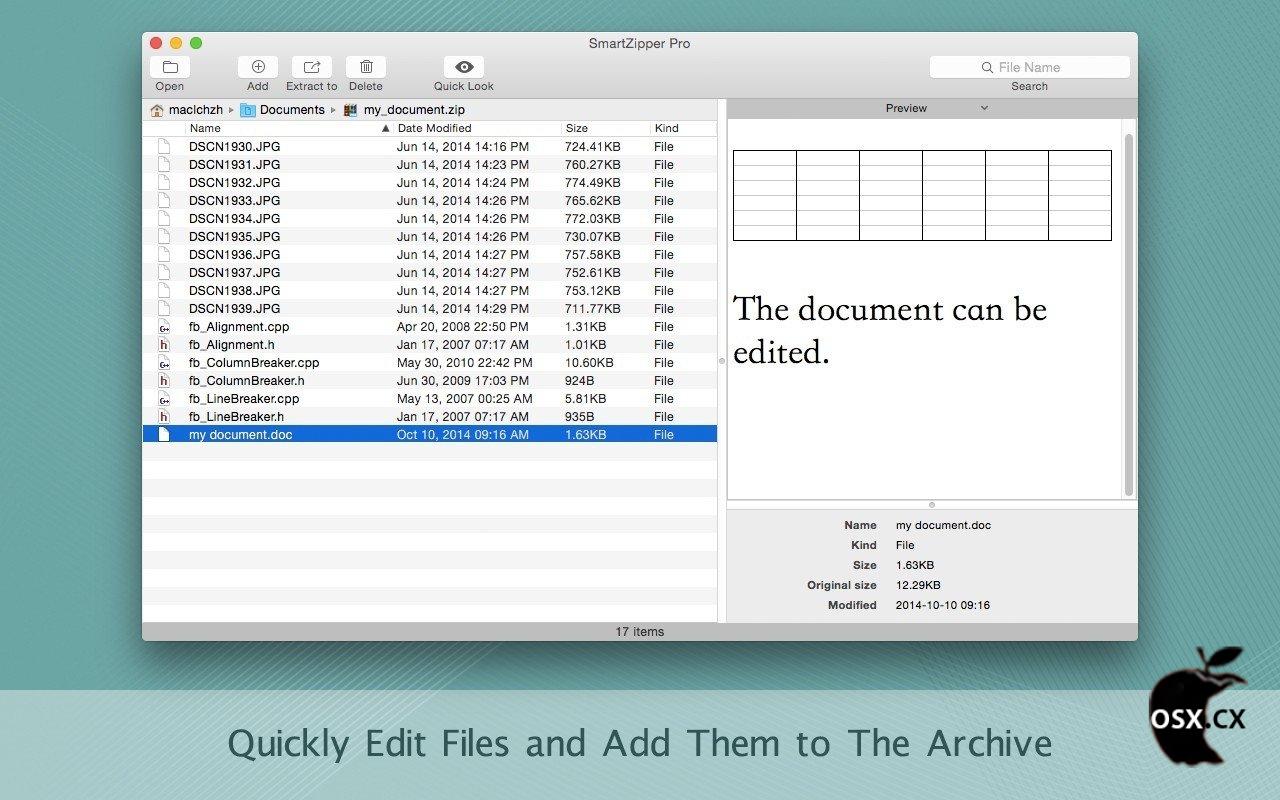Click the fb_LineBreaker.h file icon
This screenshot has height=800, width=1280.
164,417
